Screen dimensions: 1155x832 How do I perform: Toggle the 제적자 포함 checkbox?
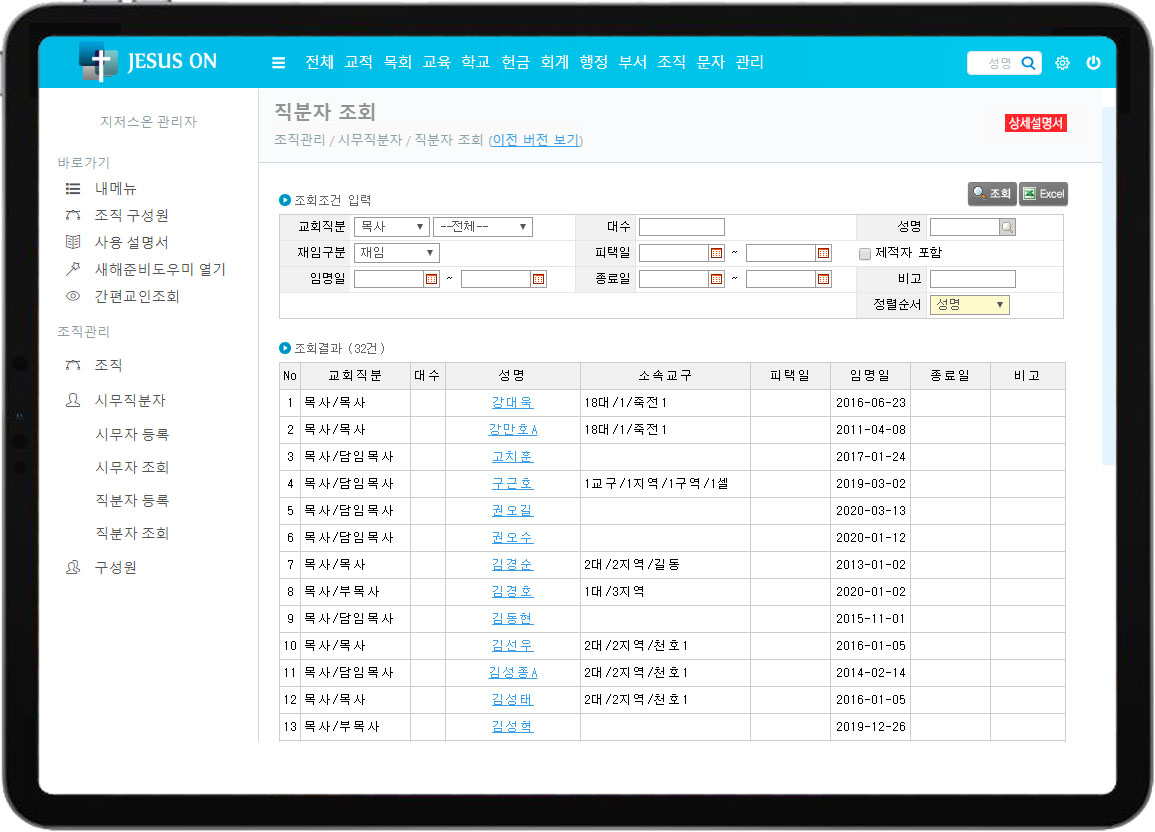click(865, 254)
